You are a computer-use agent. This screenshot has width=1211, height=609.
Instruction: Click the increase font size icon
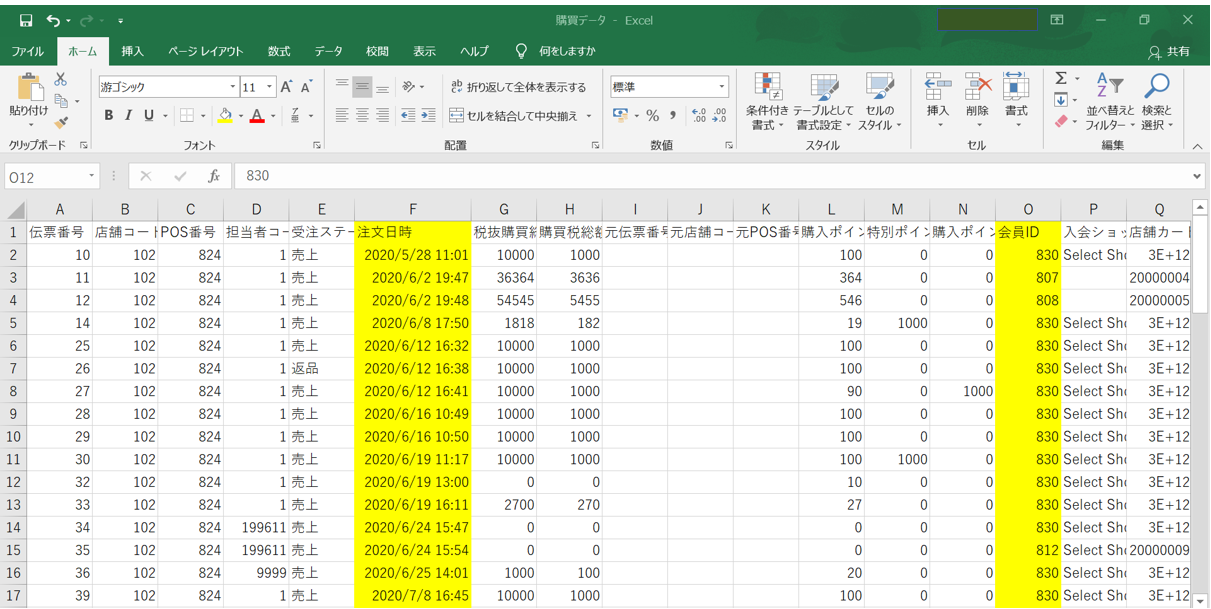click(x=287, y=87)
